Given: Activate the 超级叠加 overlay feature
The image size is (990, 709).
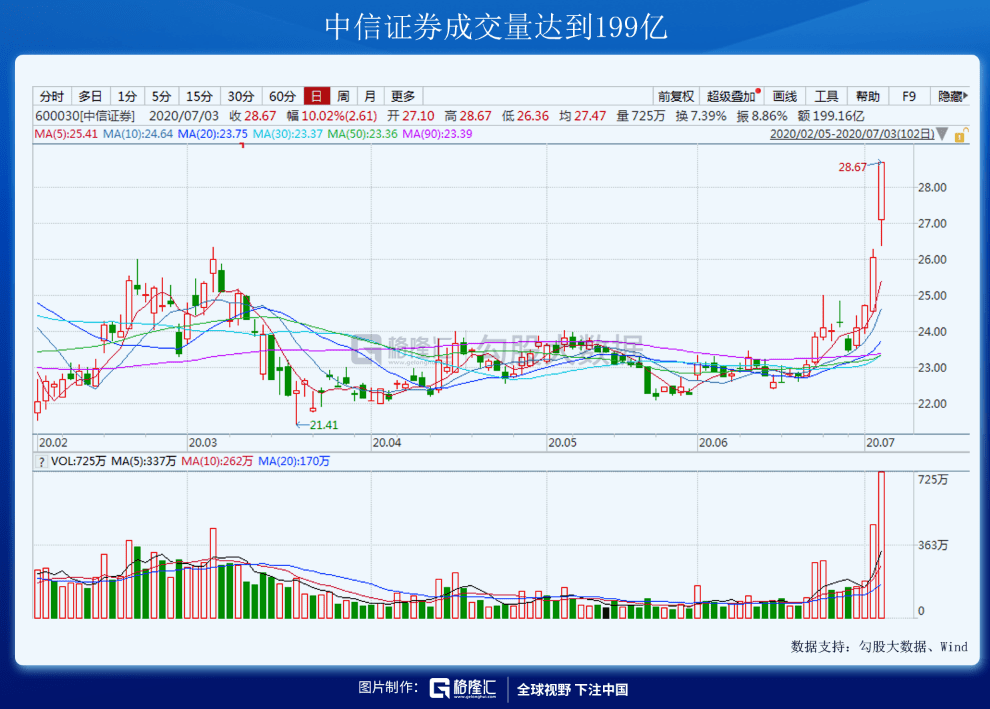Looking at the screenshot, I should click(x=732, y=96).
